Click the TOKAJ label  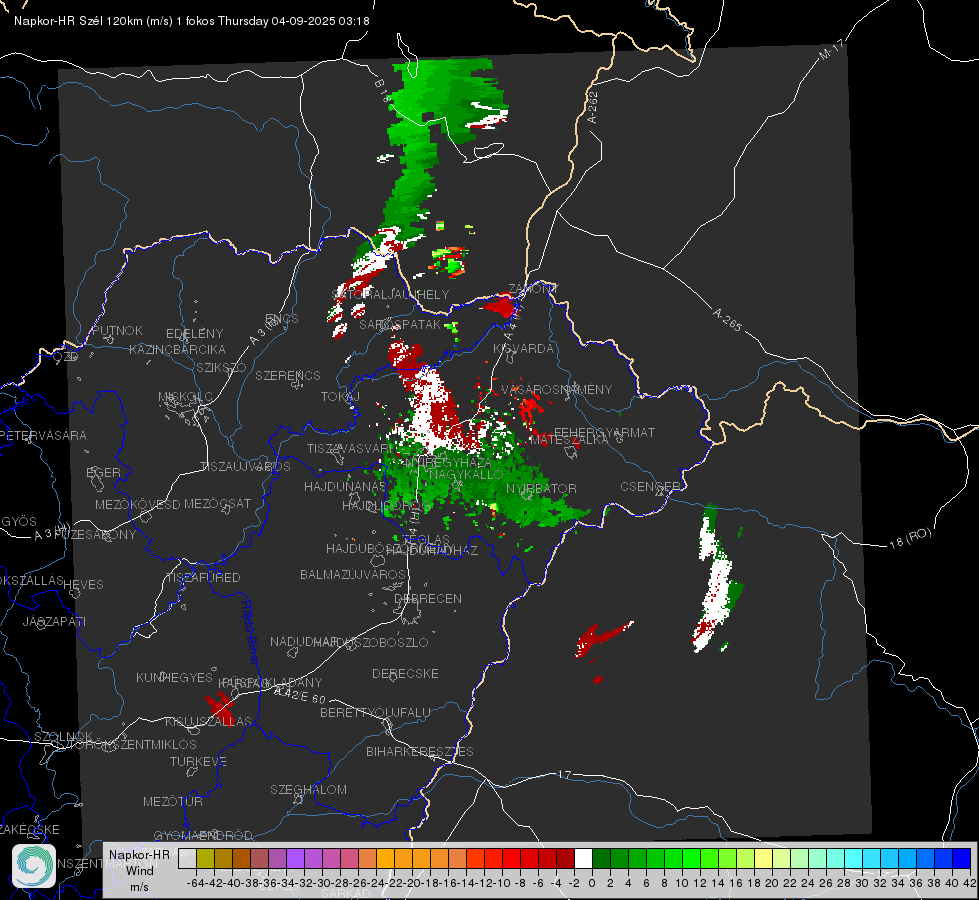(340, 397)
